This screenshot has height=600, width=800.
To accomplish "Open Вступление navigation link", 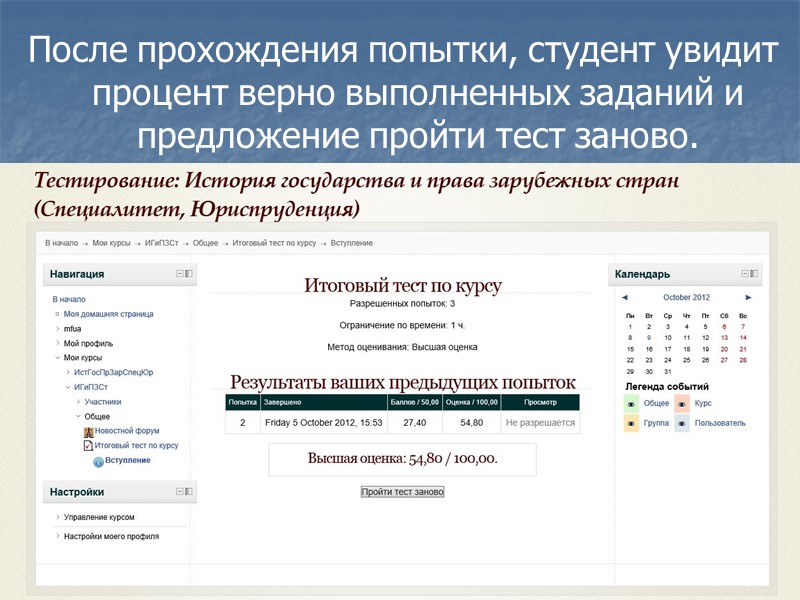I will pos(128,460).
